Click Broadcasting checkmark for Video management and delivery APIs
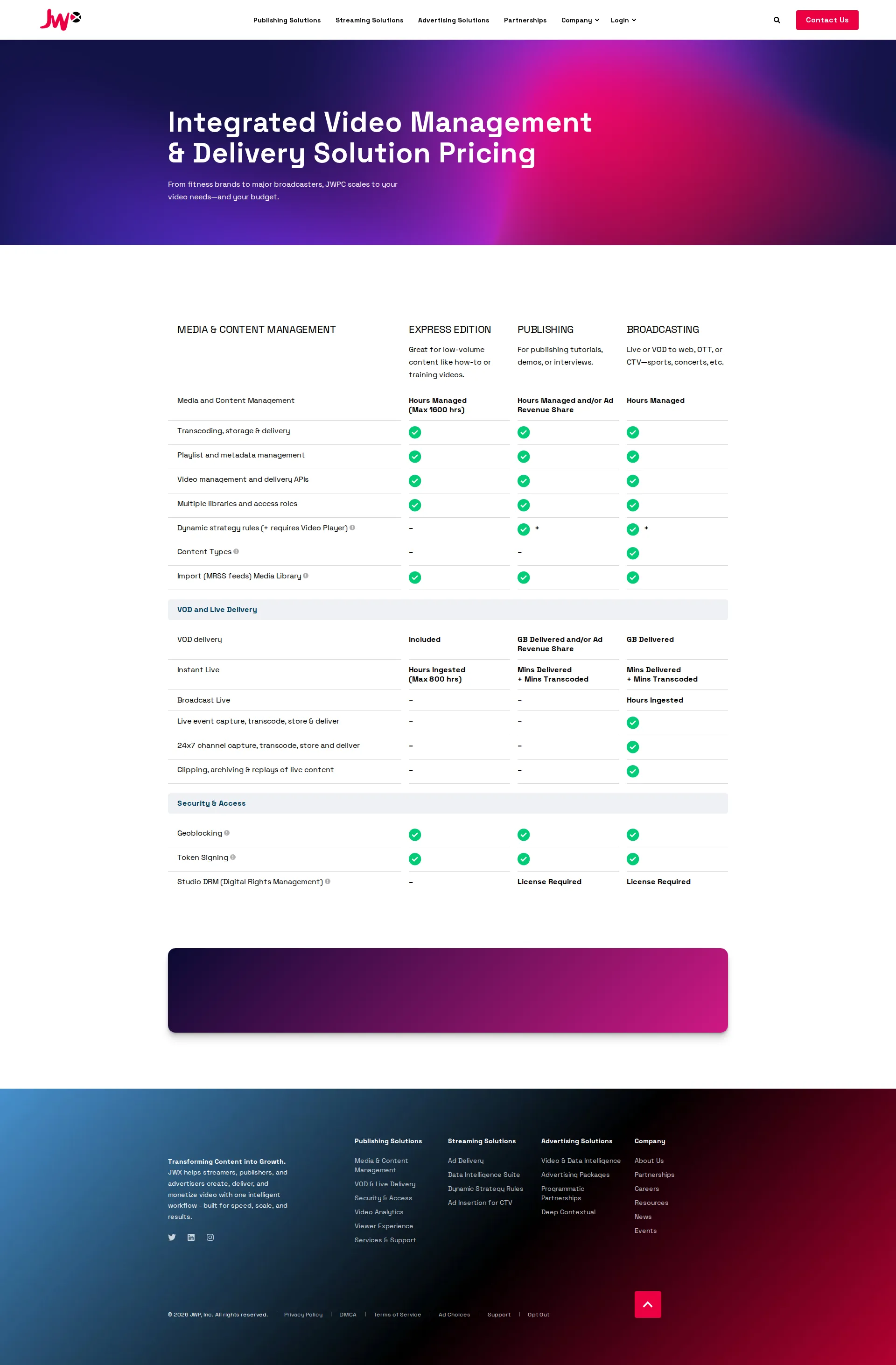This screenshot has height=1365, width=896. coord(633,481)
